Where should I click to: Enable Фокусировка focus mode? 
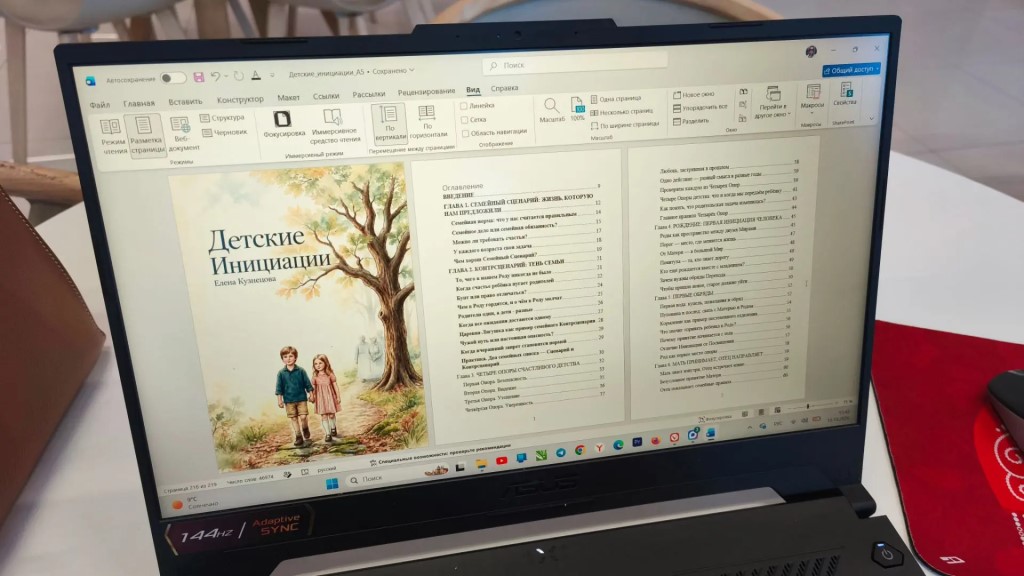point(283,124)
